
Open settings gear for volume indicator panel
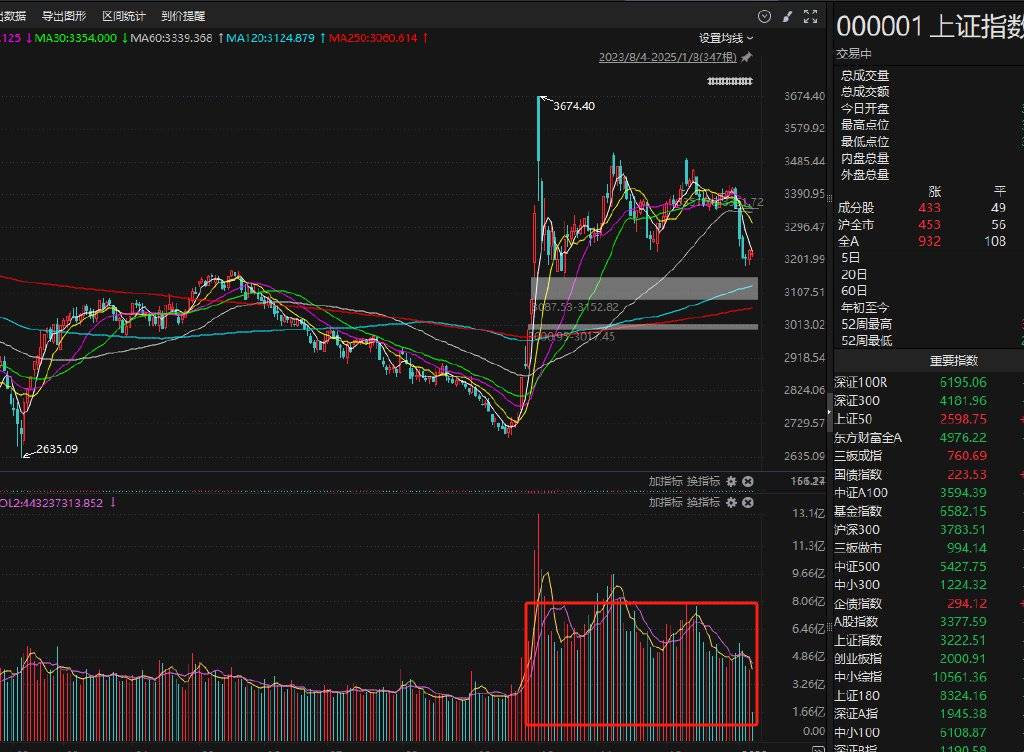click(x=731, y=502)
